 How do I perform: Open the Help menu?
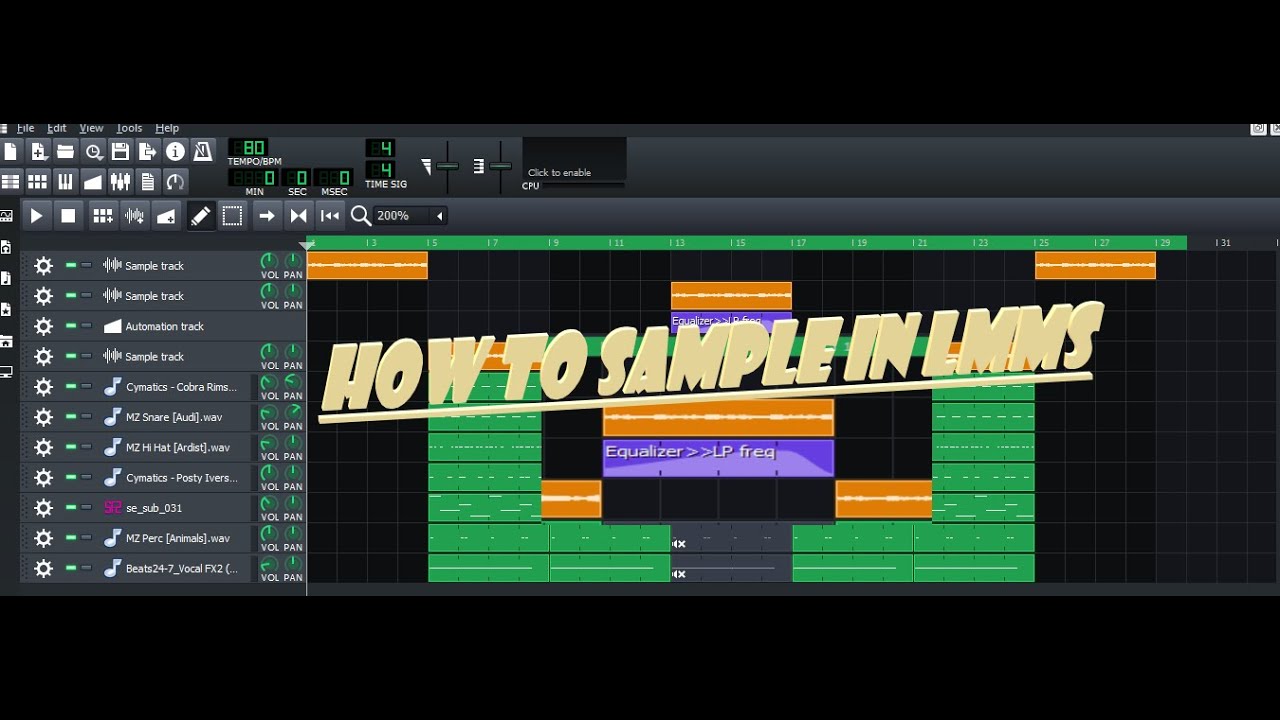(x=167, y=128)
